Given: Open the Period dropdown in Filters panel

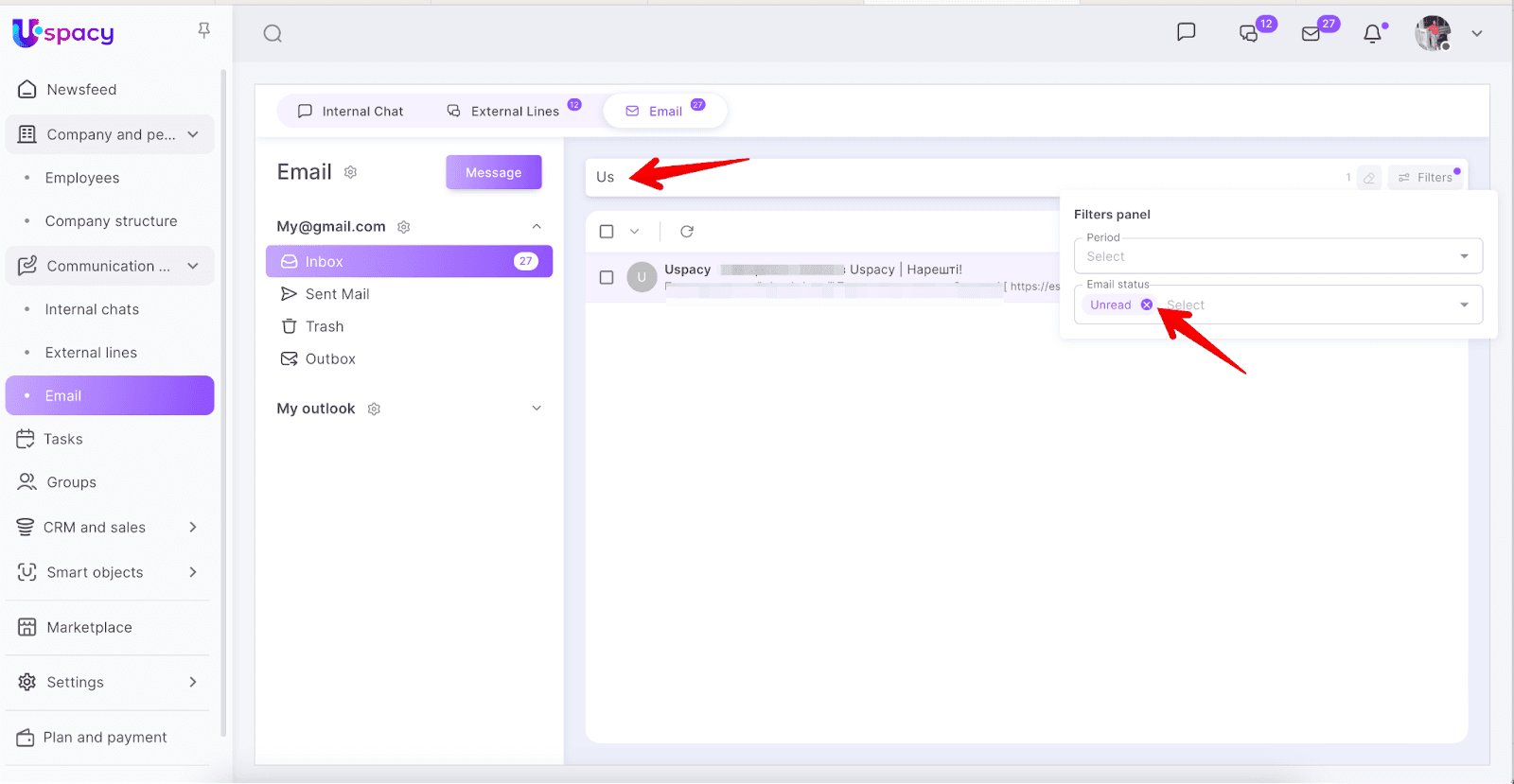Looking at the screenshot, I should coord(1277,256).
